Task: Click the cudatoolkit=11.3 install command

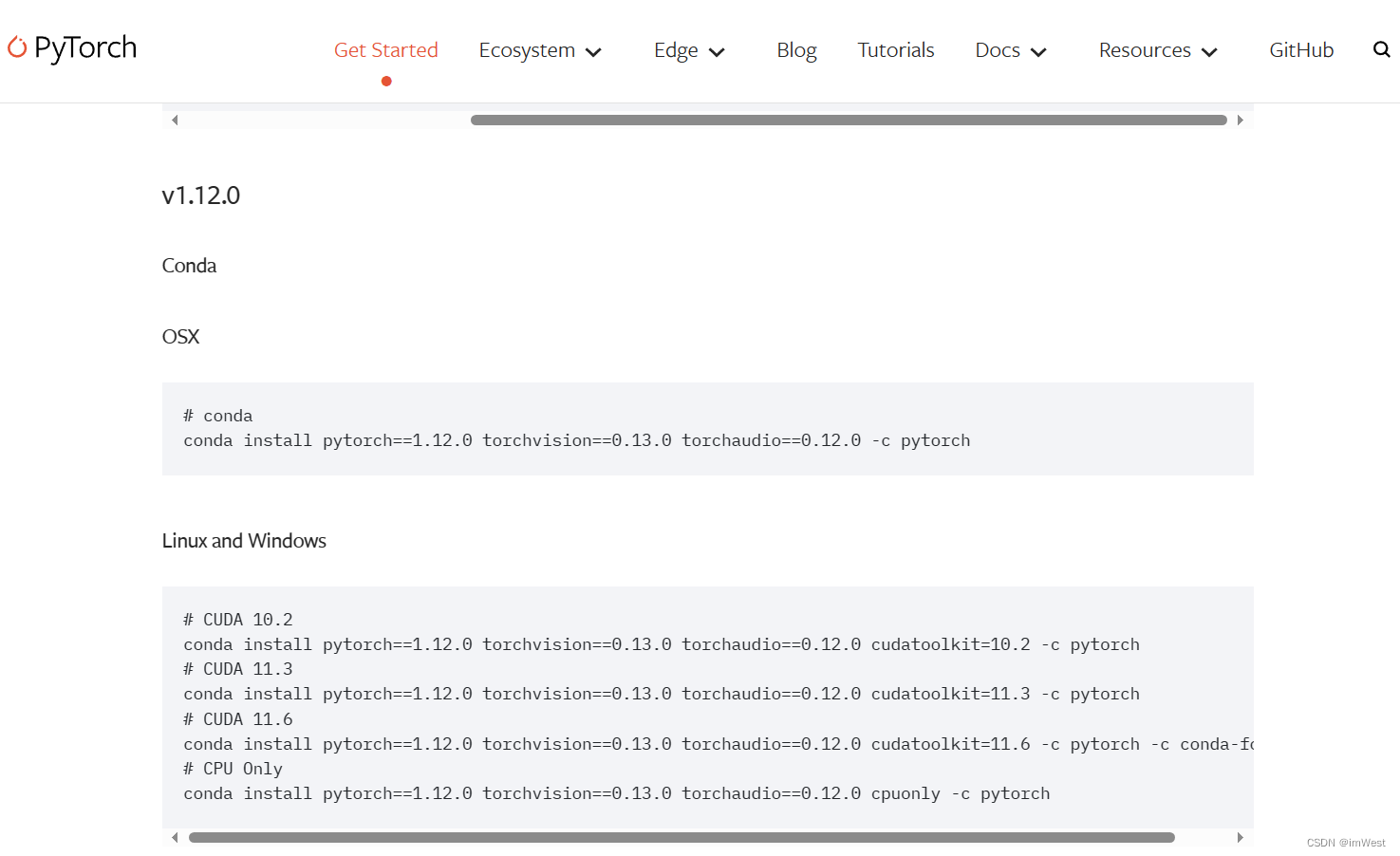Action: [662, 694]
